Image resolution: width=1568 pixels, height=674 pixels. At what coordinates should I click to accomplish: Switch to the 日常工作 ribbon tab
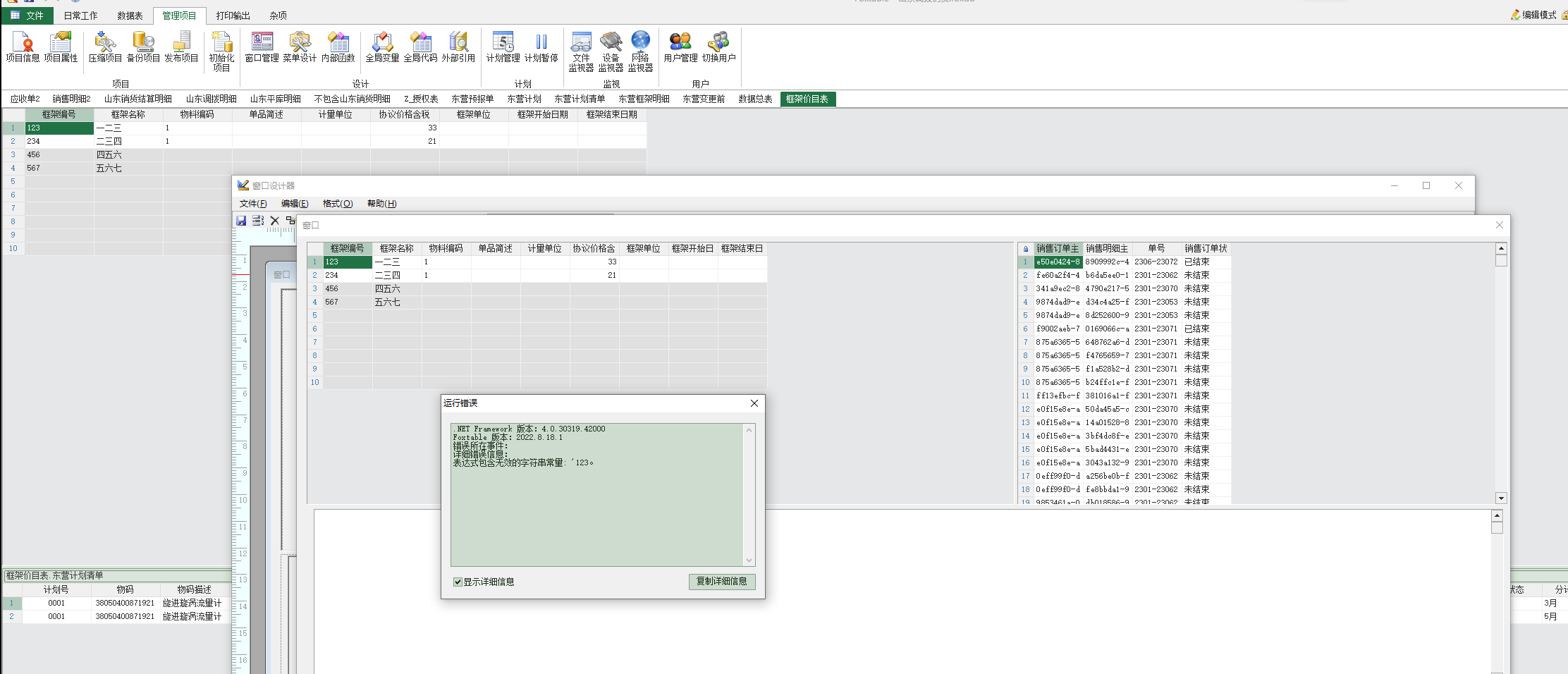[80, 16]
